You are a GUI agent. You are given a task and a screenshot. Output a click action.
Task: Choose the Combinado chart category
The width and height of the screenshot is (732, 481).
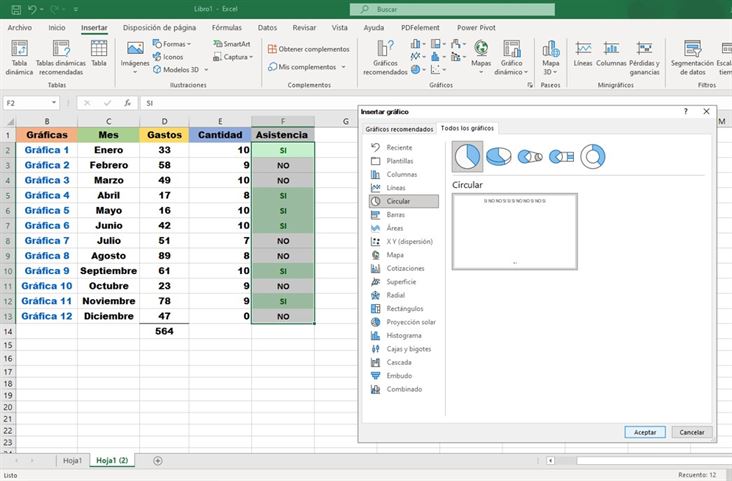(403, 389)
